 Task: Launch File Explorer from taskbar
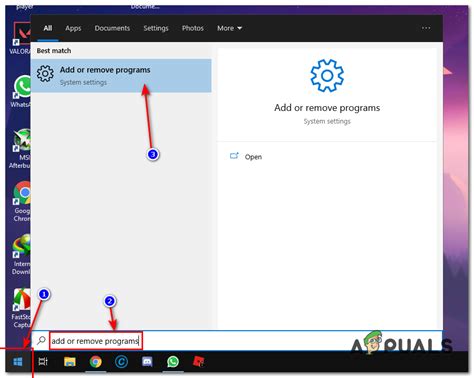[x=70, y=361]
